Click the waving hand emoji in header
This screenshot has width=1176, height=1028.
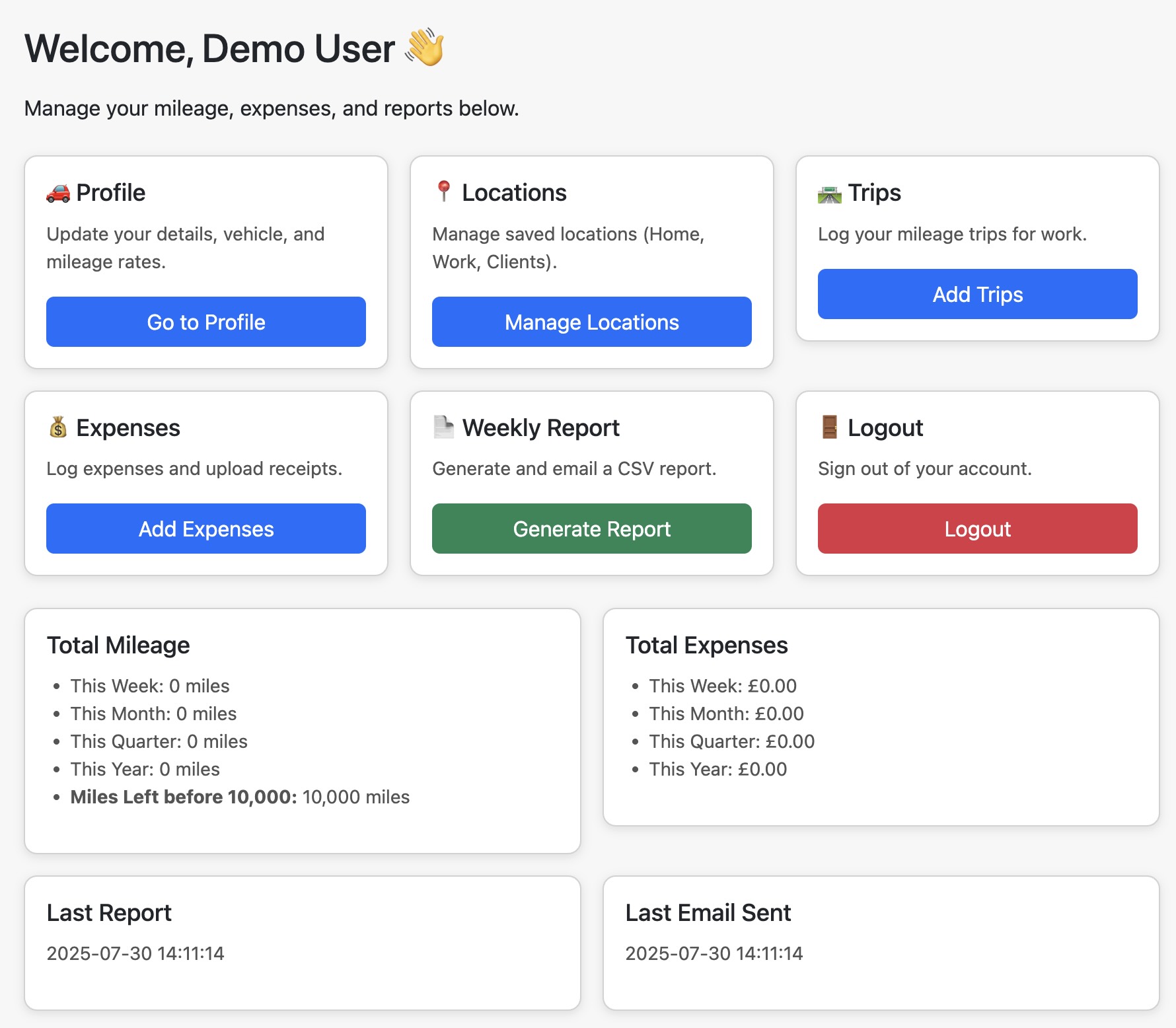(425, 47)
